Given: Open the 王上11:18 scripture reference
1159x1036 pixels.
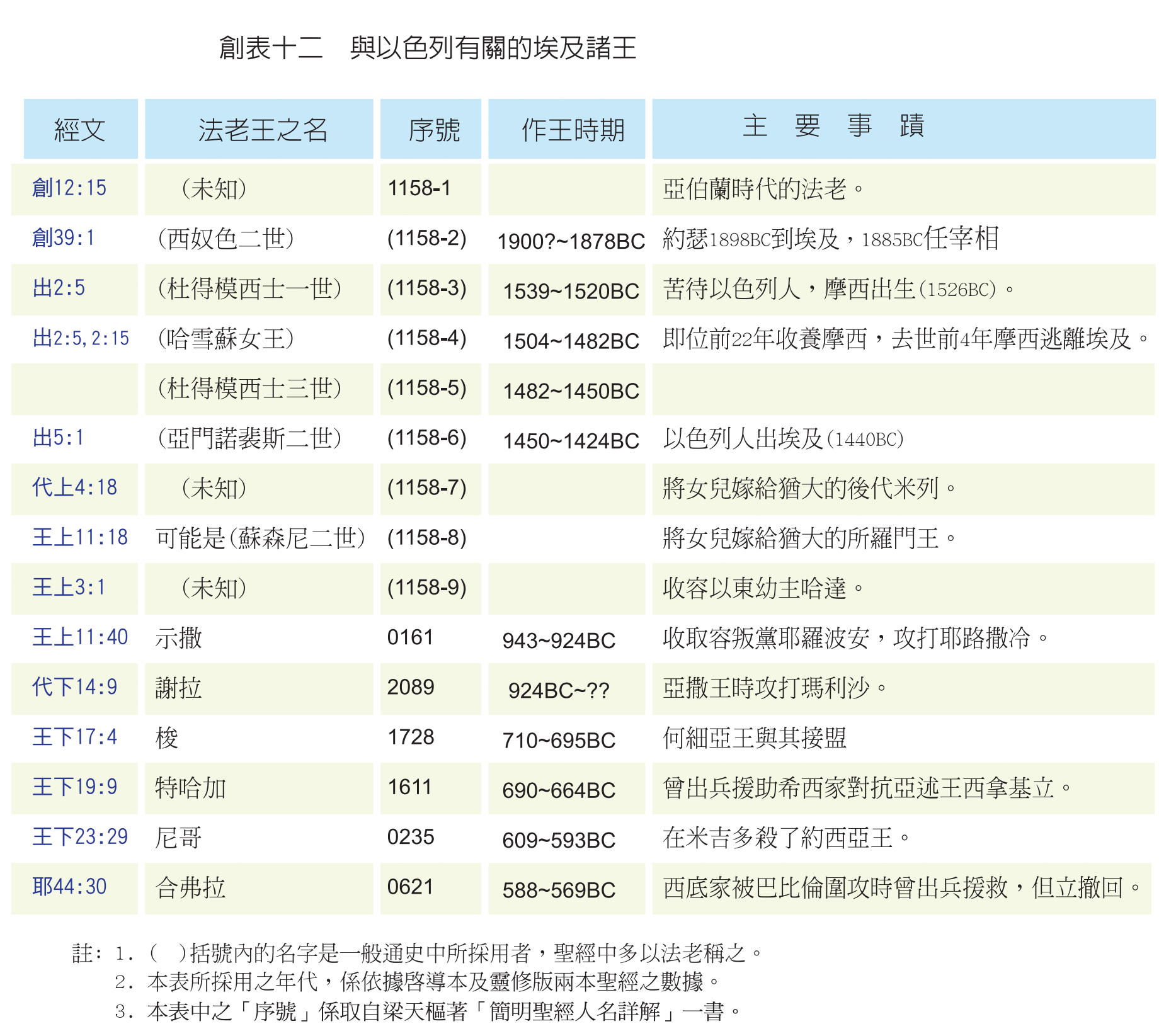Looking at the screenshot, I should (x=80, y=537).
